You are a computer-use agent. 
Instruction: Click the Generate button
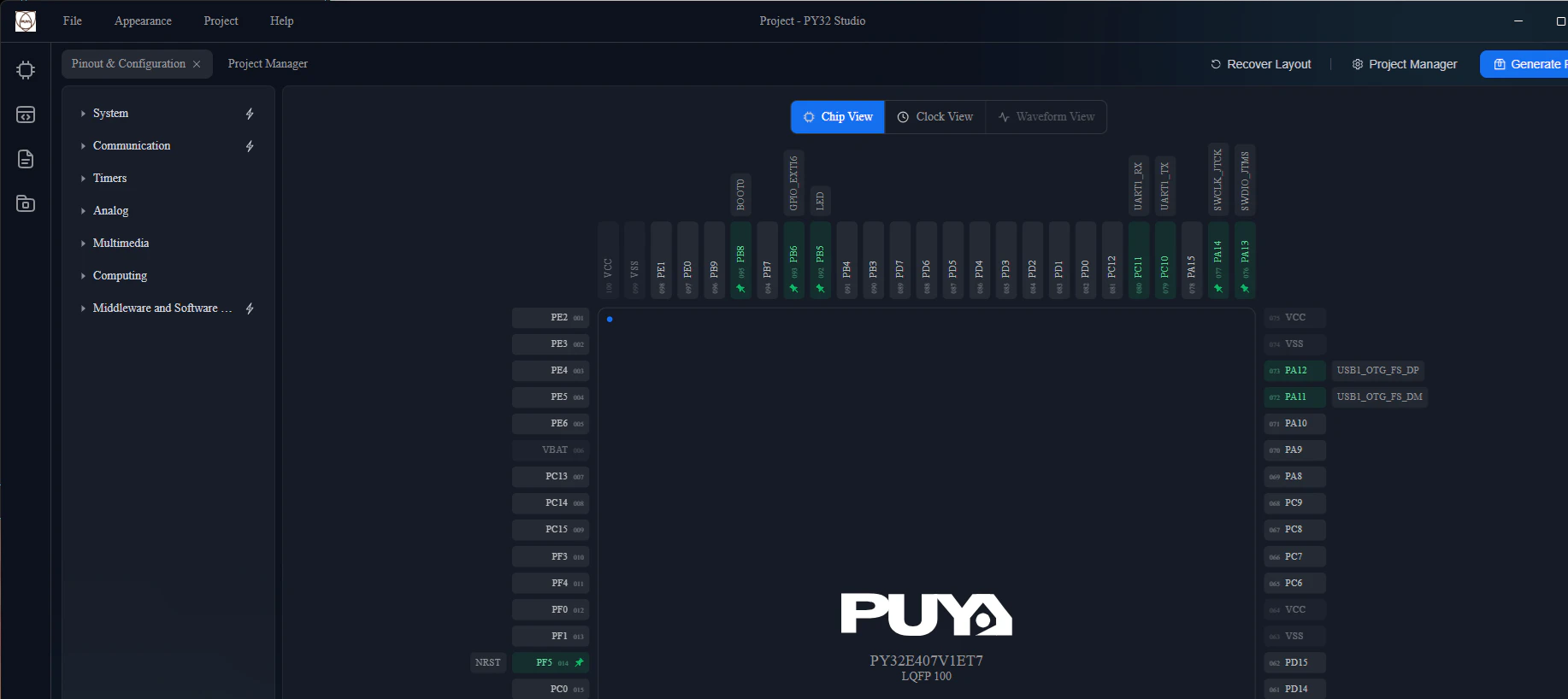[1525, 64]
